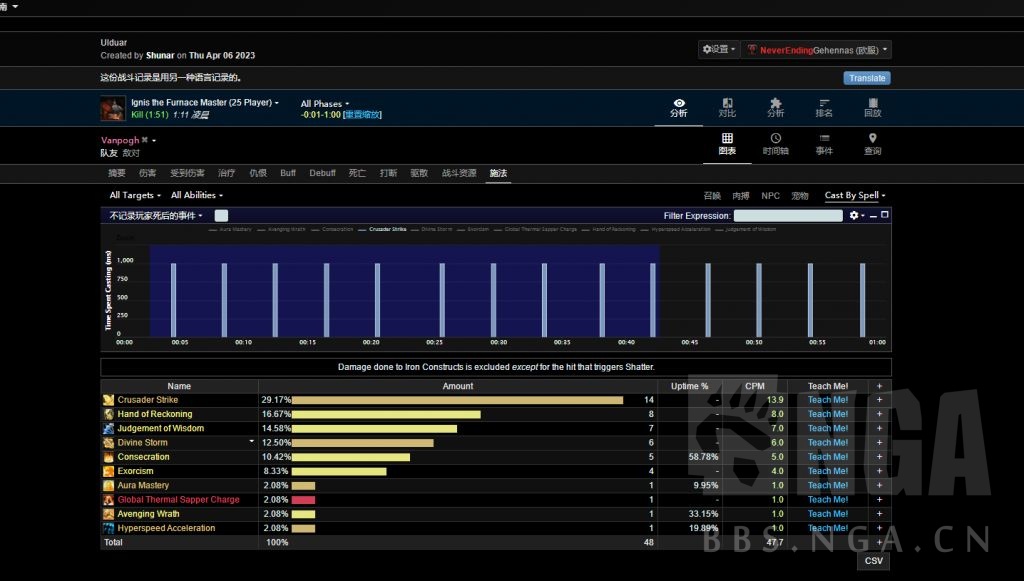This screenshot has width=1024, height=581.
Task: Click the Filter Expression input field
Action: 788,215
